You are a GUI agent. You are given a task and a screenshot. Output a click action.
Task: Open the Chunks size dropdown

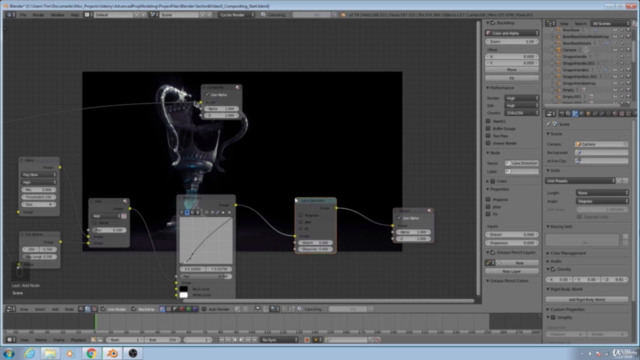coord(522,113)
